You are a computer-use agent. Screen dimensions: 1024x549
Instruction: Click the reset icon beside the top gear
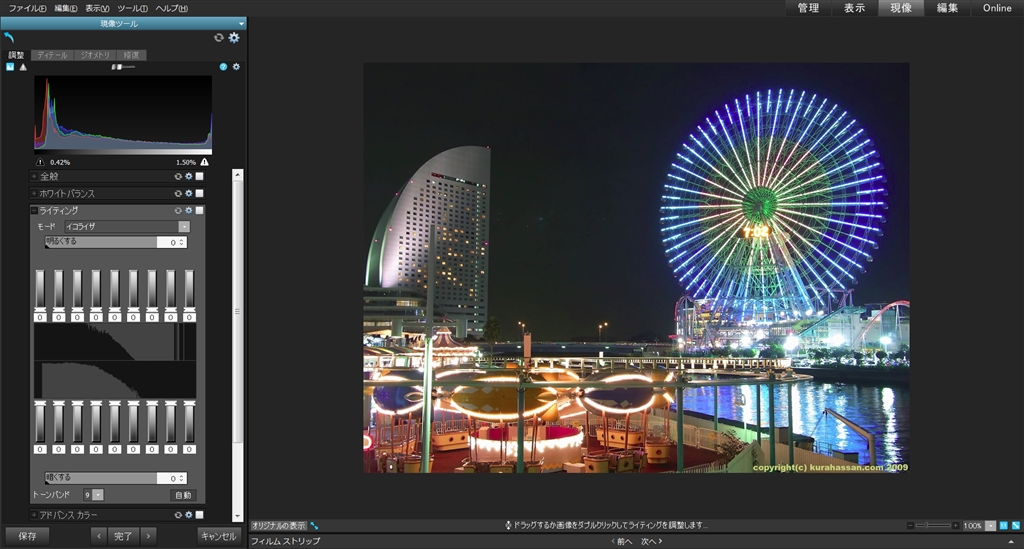point(219,37)
